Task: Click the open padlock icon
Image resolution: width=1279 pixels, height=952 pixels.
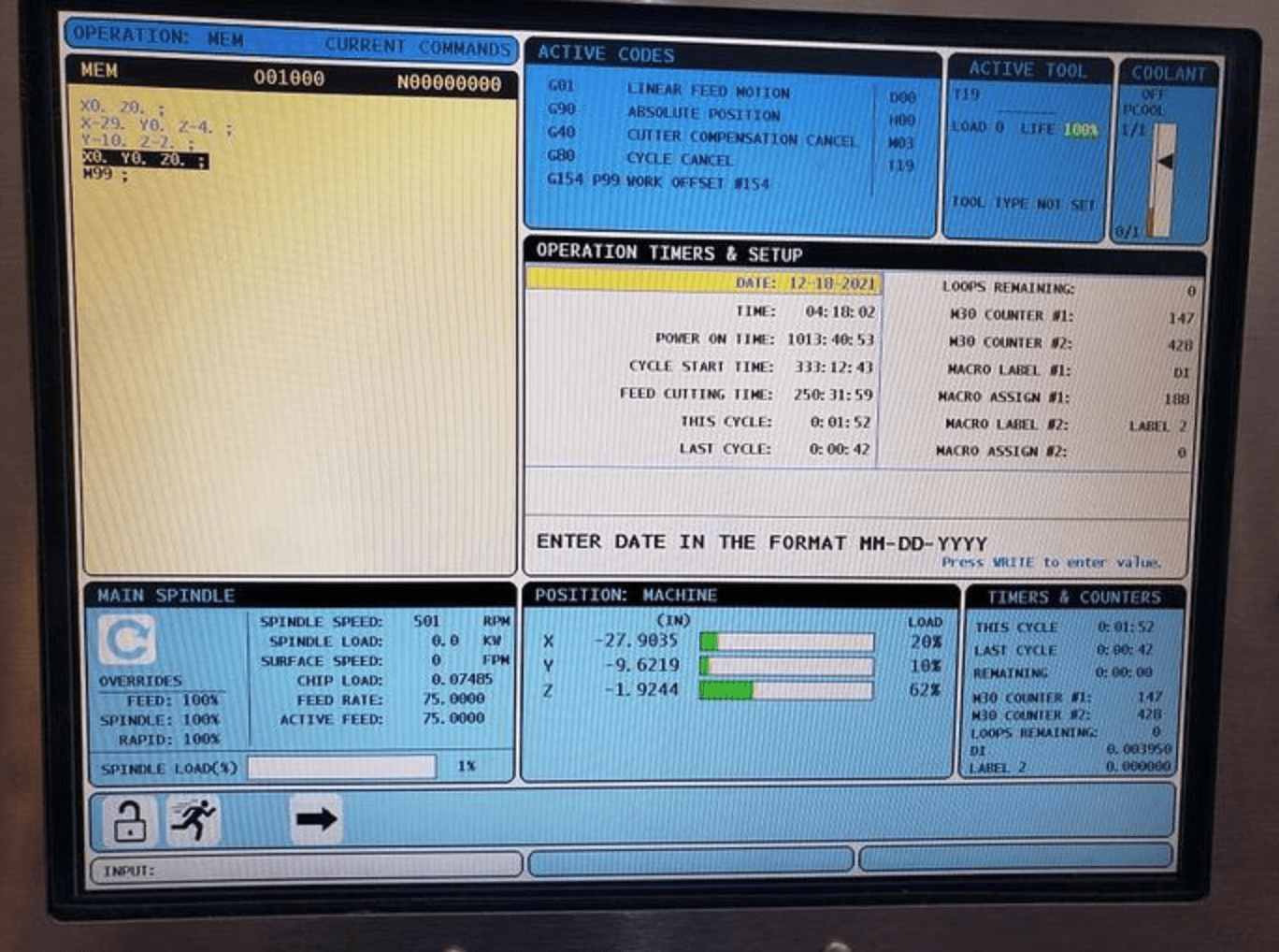Action: coord(129,820)
